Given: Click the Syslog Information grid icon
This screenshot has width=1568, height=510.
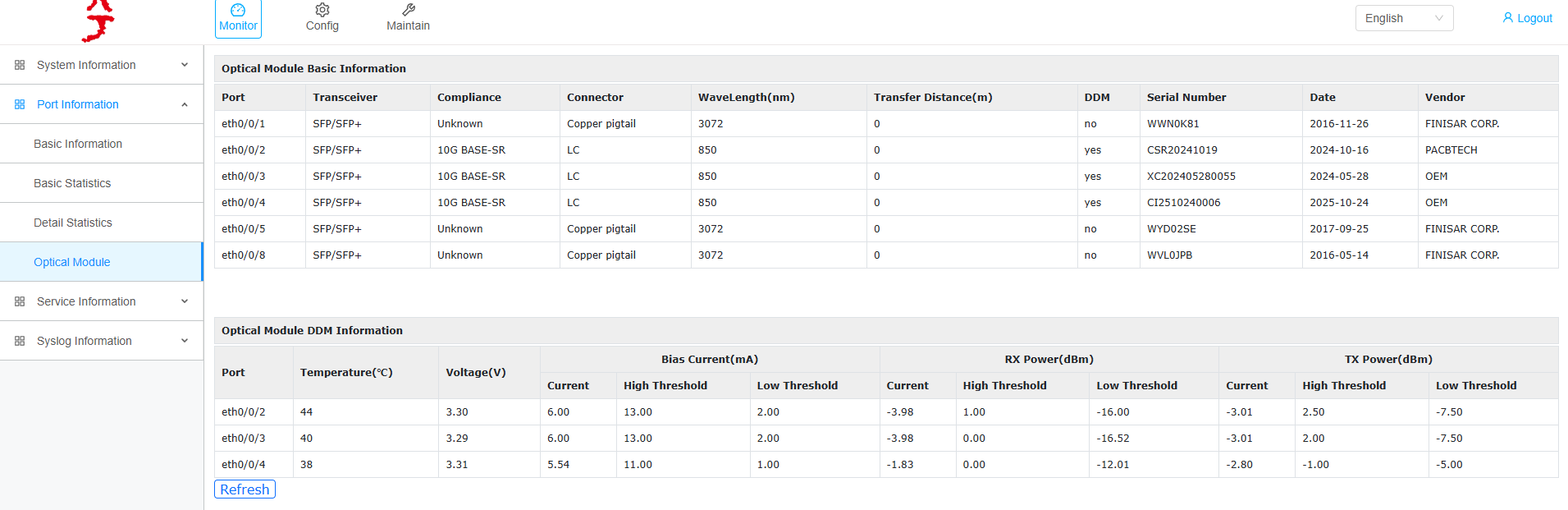Looking at the screenshot, I should point(20,341).
